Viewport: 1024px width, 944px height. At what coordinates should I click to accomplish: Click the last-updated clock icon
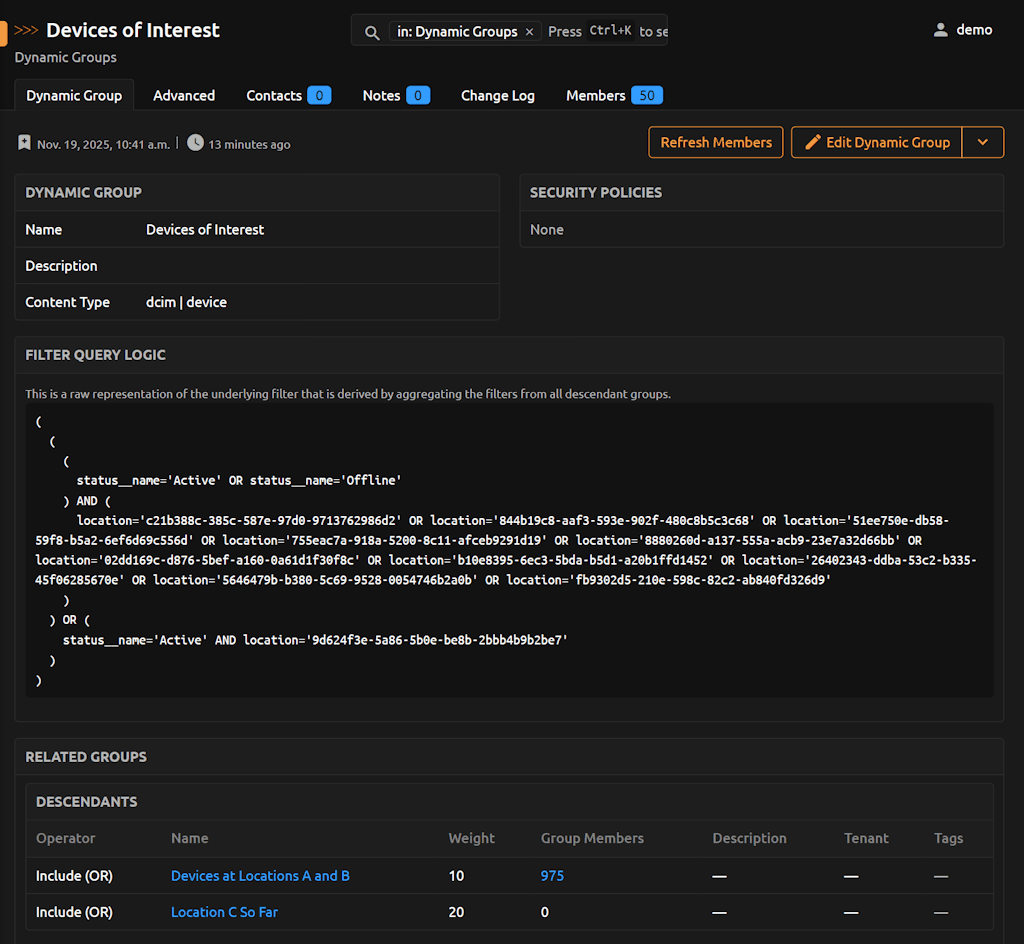[x=195, y=143]
